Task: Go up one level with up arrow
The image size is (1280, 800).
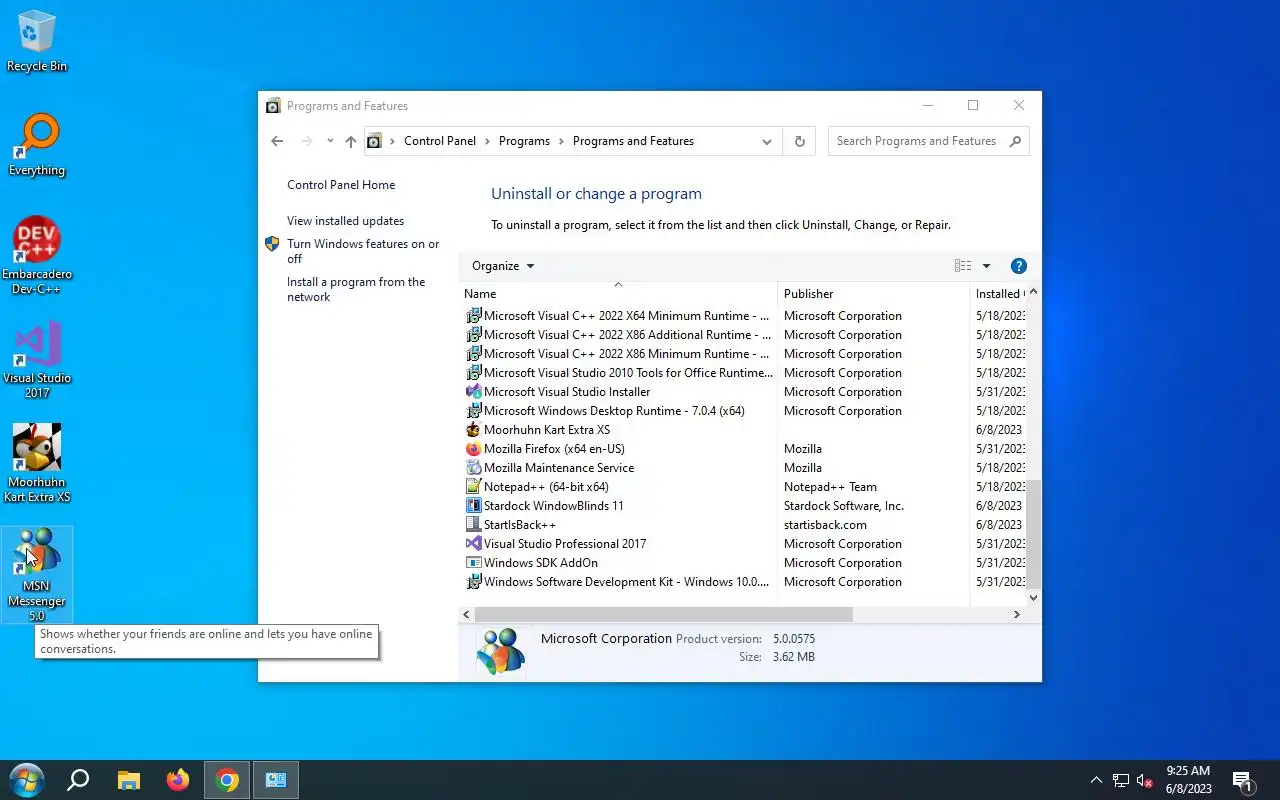Action: click(x=350, y=141)
